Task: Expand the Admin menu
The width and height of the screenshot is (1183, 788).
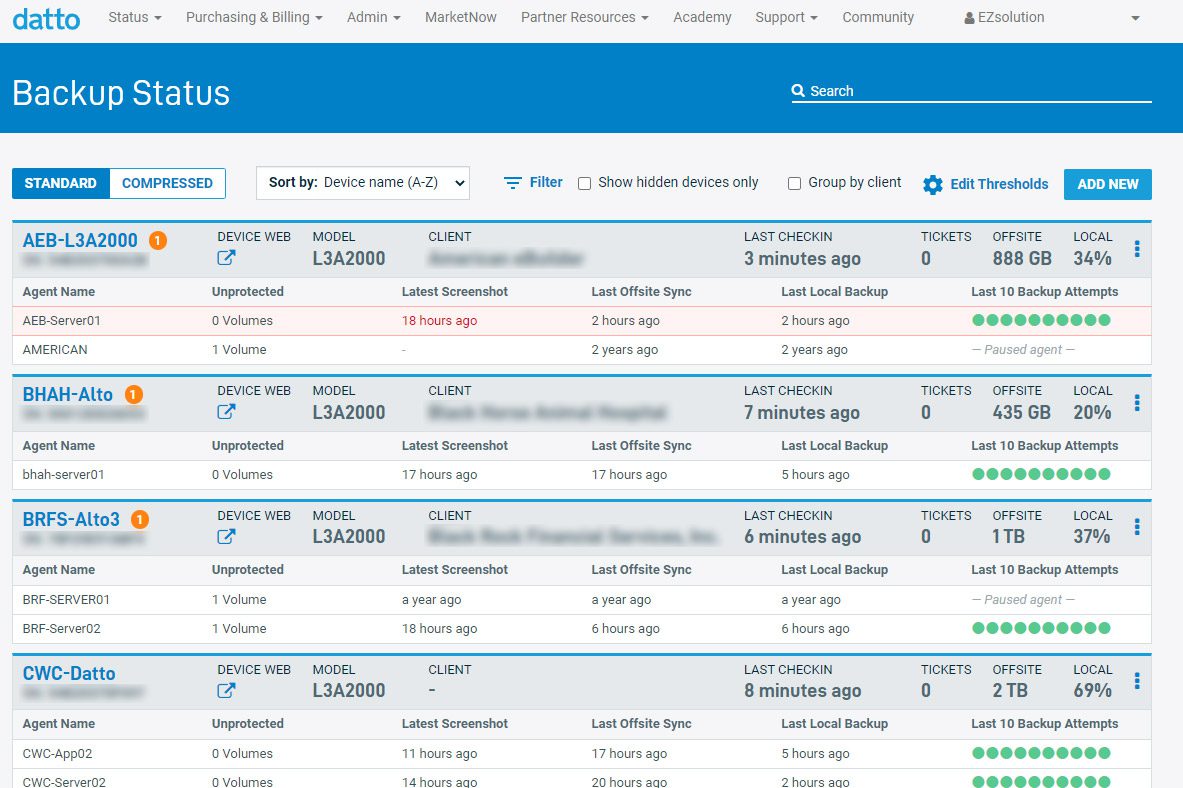Action: [373, 17]
